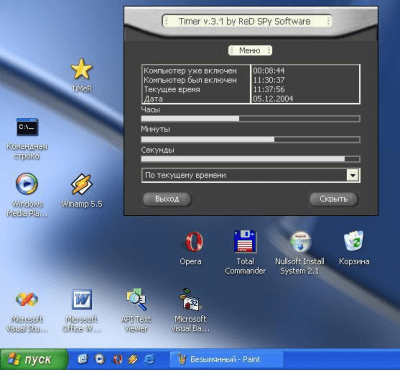
Task: Click the Скрыть button in Timer
Action: 334,199
